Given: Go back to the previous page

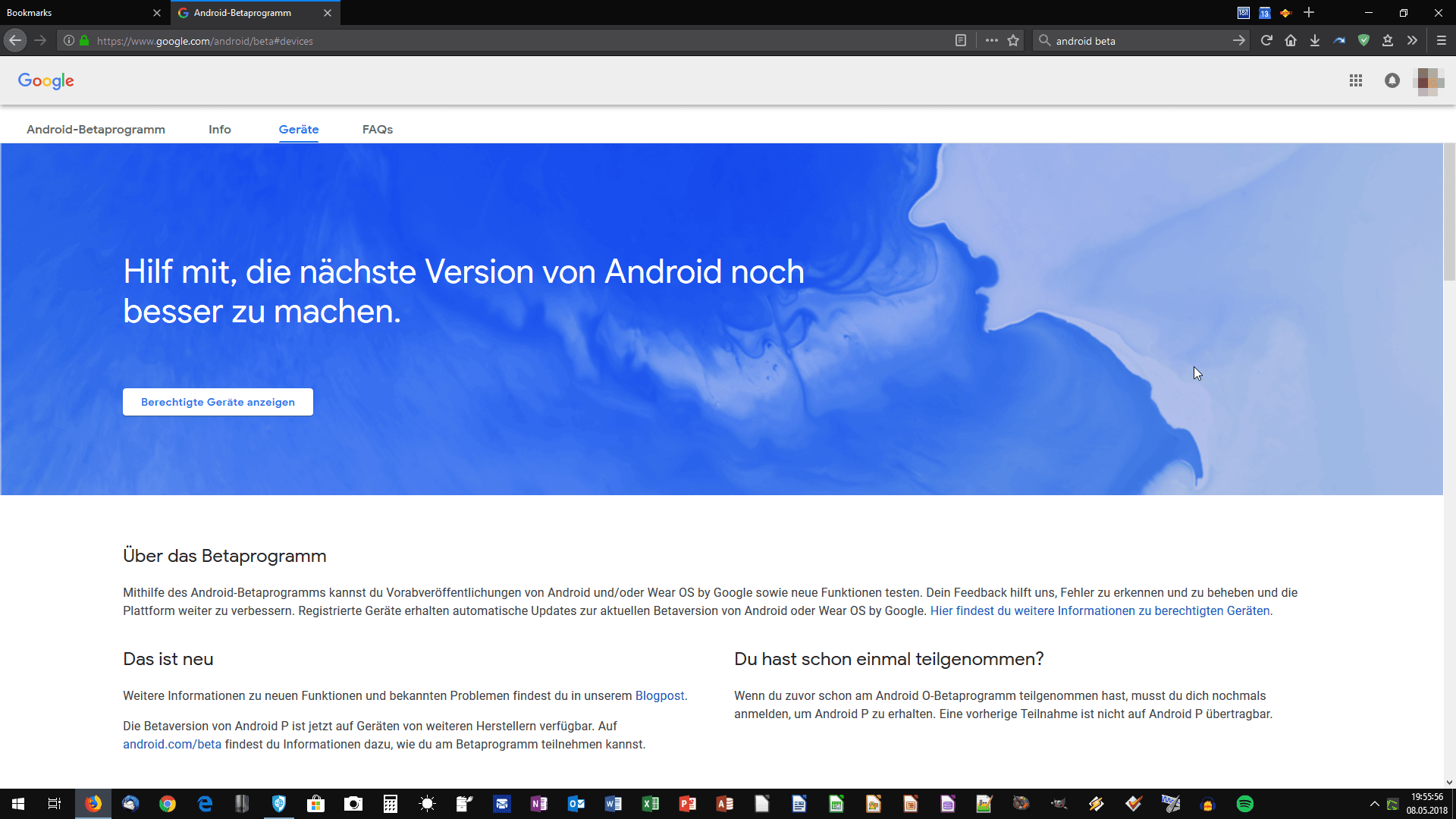Looking at the screenshot, I should (15, 41).
